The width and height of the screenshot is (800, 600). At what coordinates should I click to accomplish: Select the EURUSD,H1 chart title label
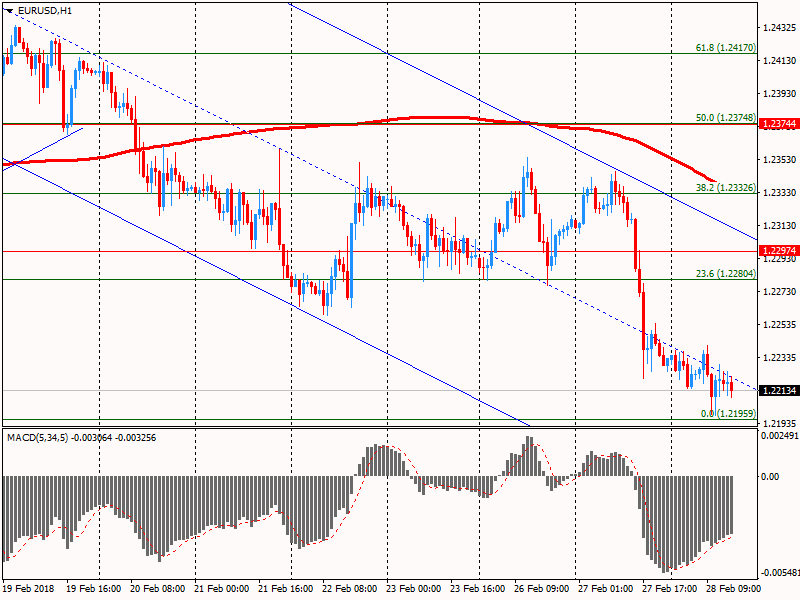coord(44,10)
